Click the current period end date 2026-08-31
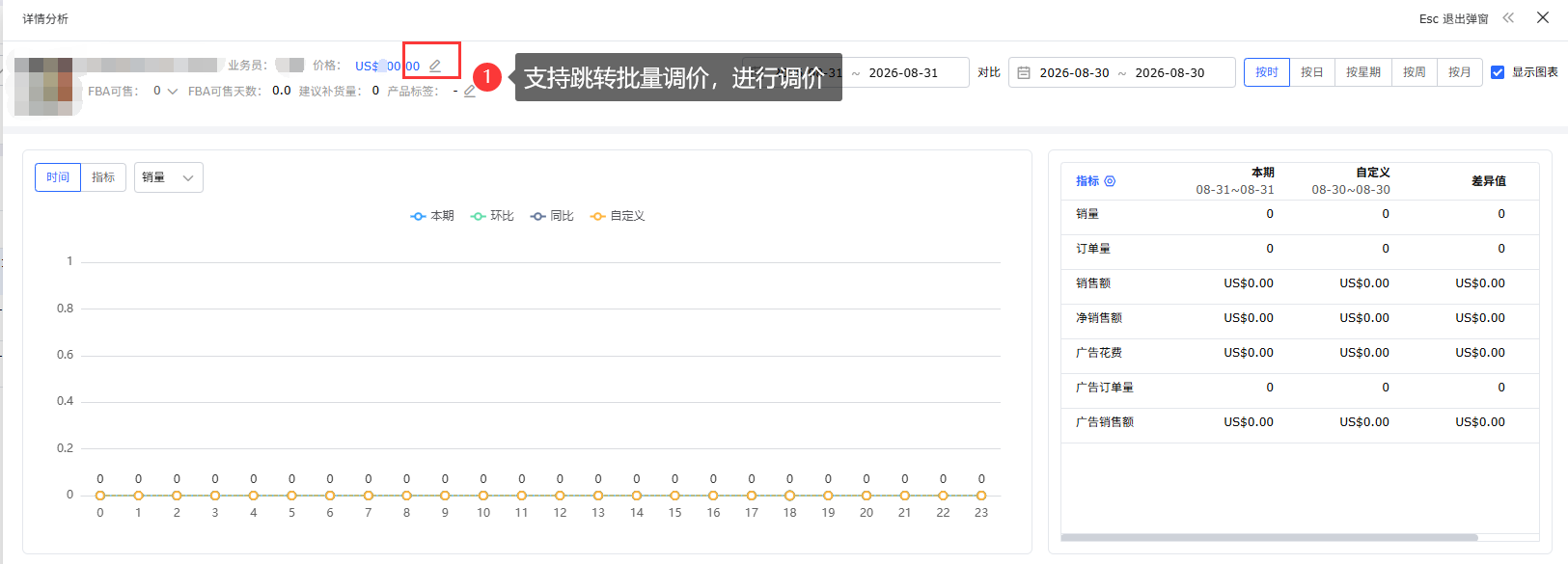The width and height of the screenshot is (1568, 564). point(903,72)
